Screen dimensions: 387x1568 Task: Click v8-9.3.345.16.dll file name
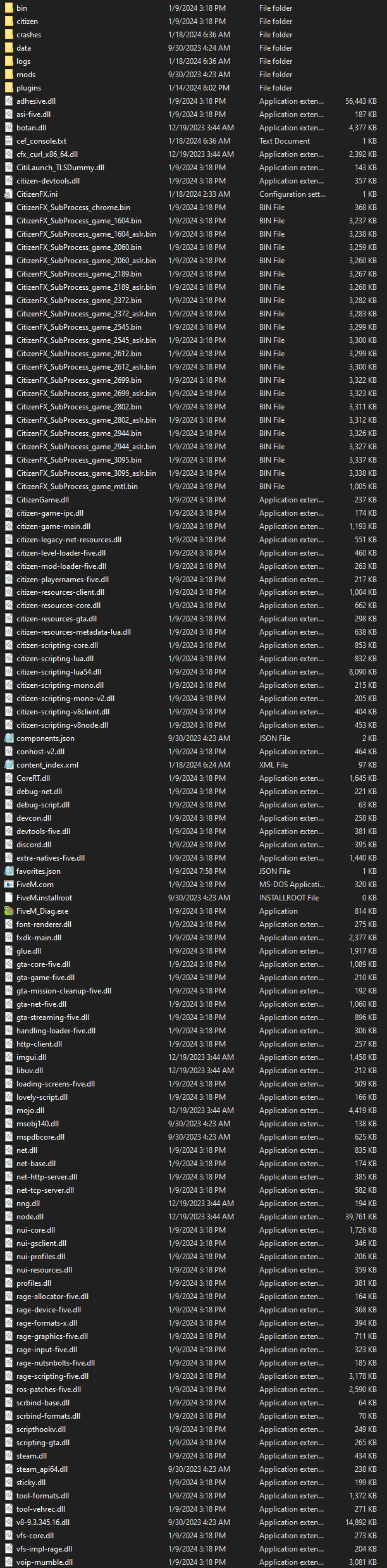pos(43,1522)
